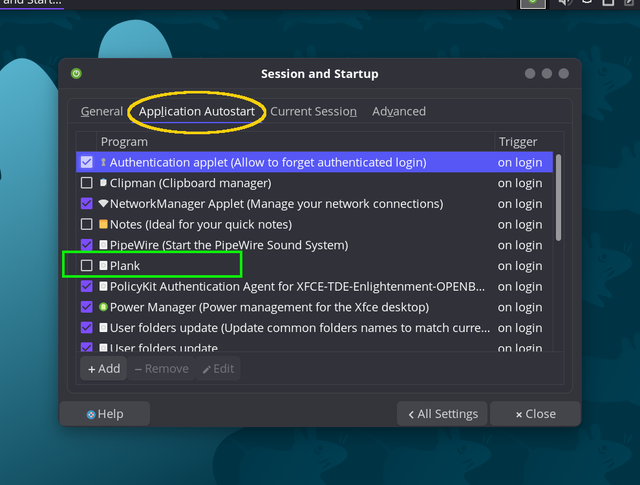
Task: Uncheck the PolicyKit Authentication Agent checkbox
Action: [x=87, y=286]
